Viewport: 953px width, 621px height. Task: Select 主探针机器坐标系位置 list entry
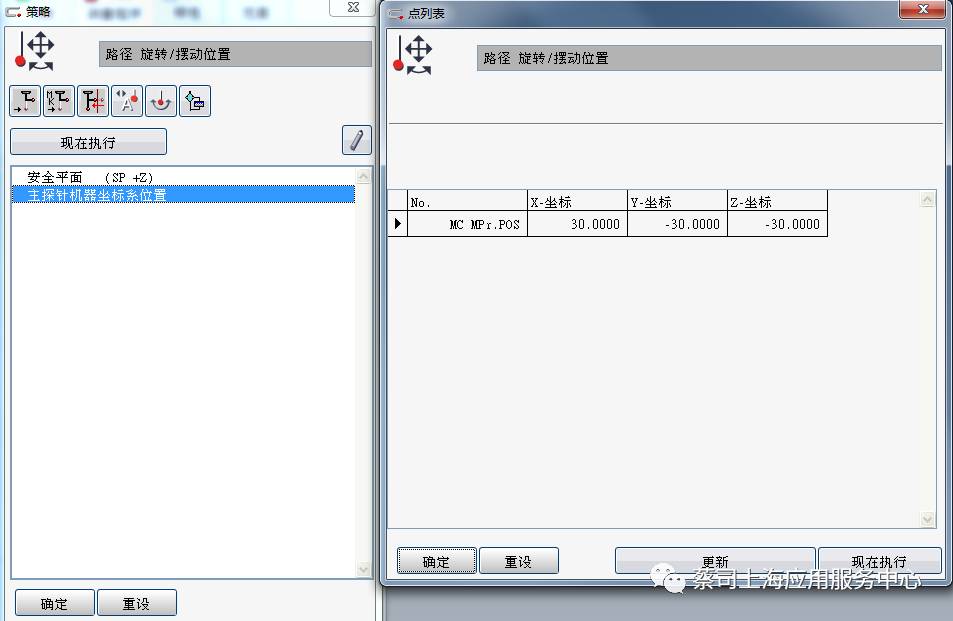tap(182, 194)
